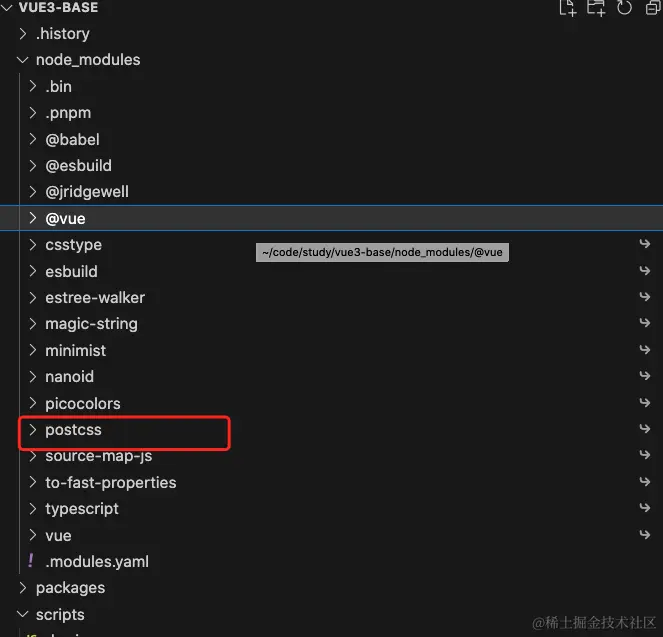Click symlink arrow icon beside postcss
Screen dimensions: 663x637
coord(645,430)
